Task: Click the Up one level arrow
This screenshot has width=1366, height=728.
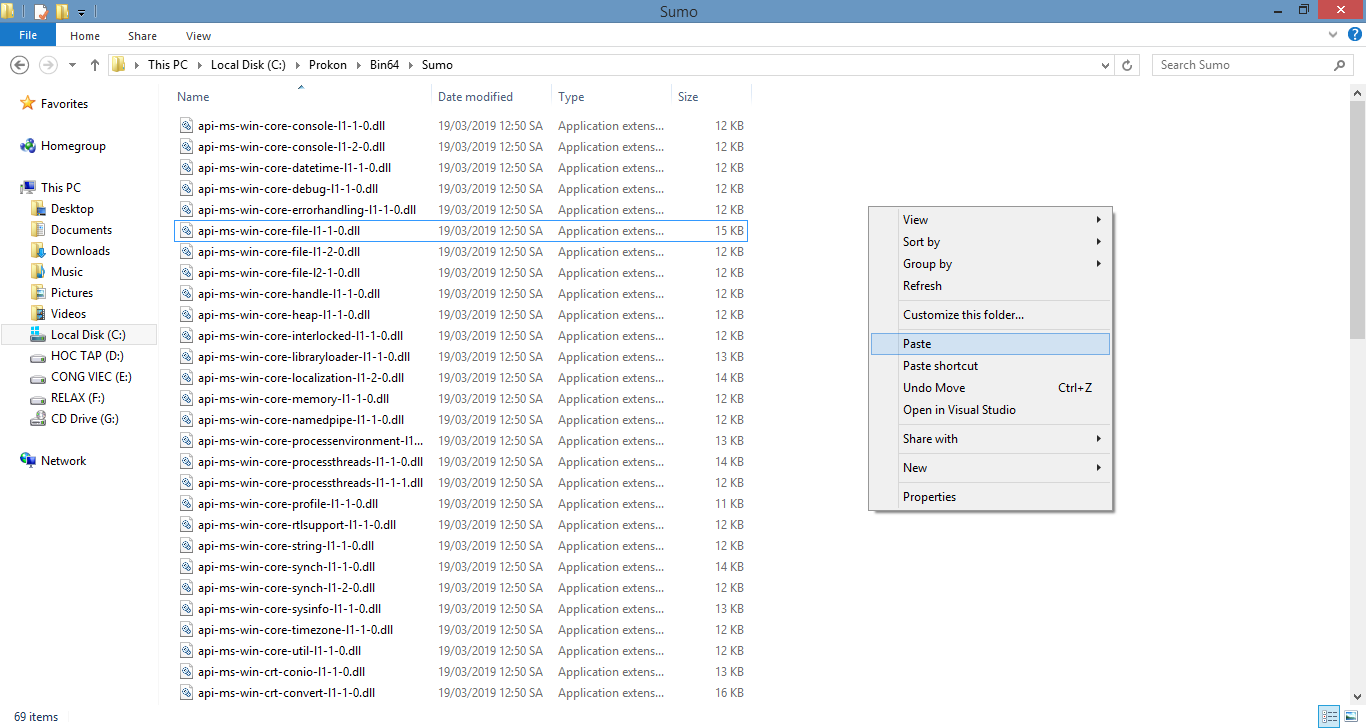Action: pyautogui.click(x=95, y=65)
